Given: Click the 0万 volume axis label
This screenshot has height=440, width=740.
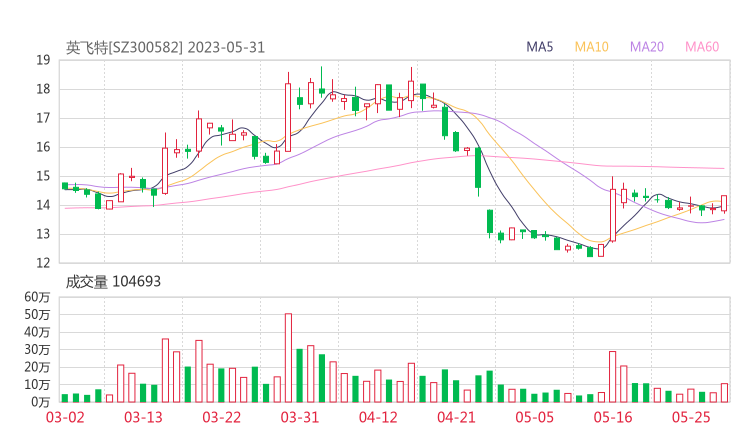Looking at the screenshot, I should (x=41, y=402).
